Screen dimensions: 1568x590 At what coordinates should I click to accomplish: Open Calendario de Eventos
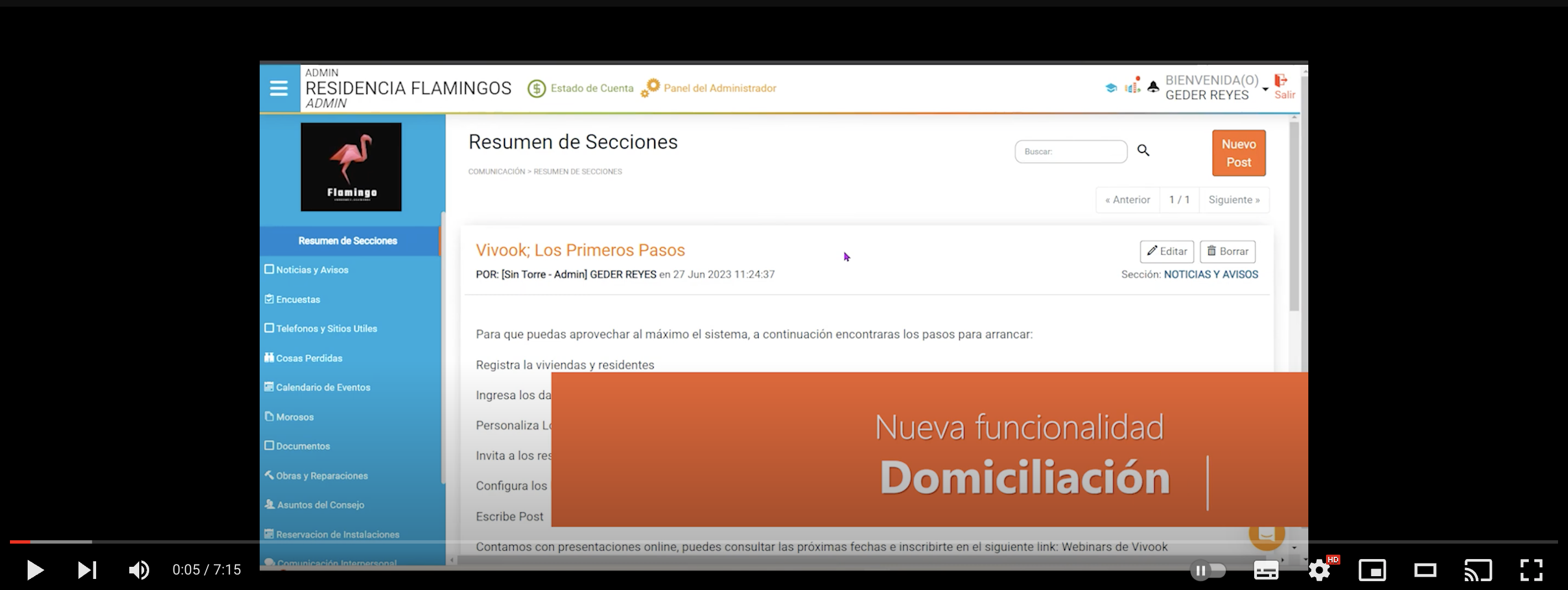(x=323, y=387)
